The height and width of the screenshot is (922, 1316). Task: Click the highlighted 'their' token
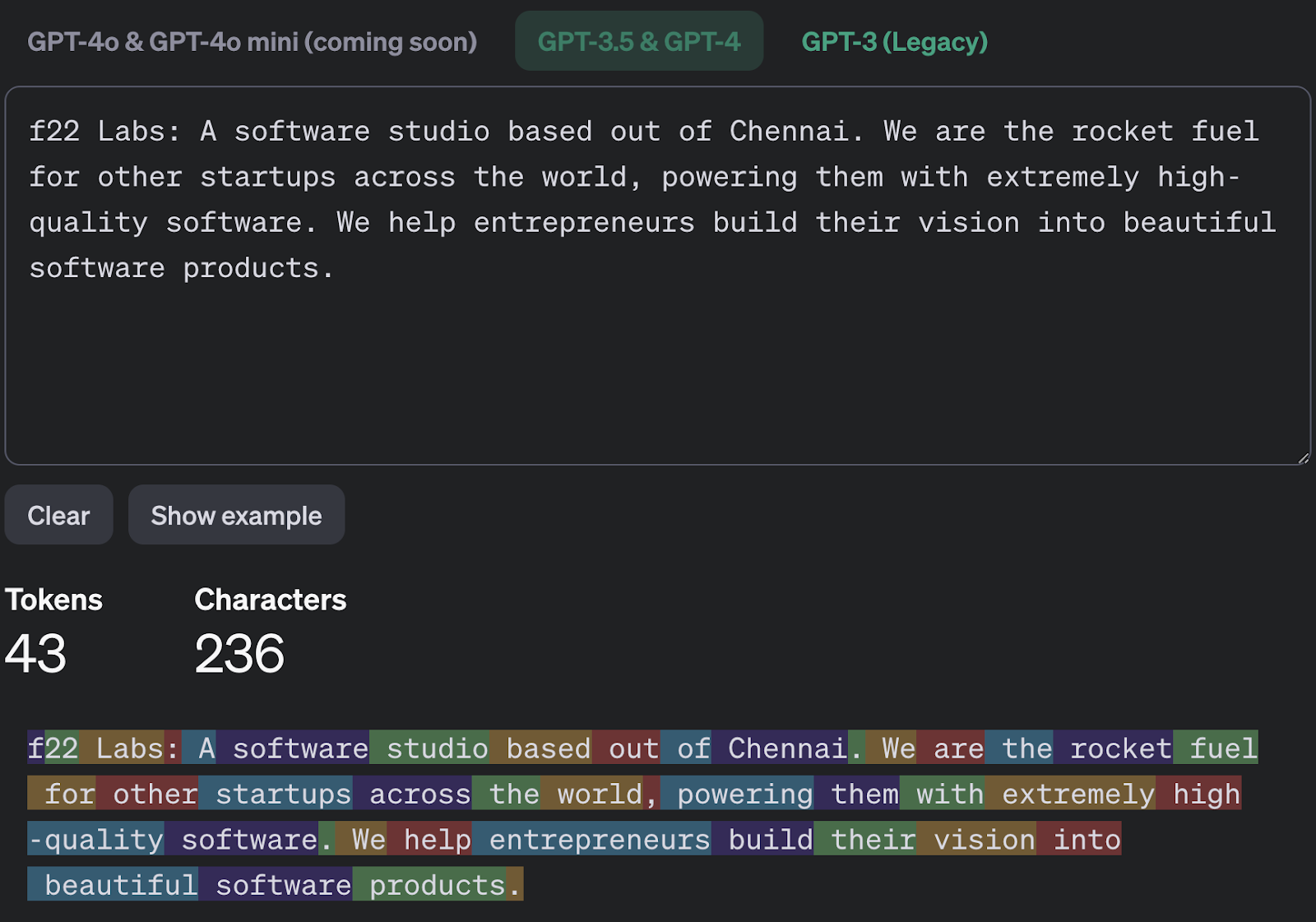point(864,838)
